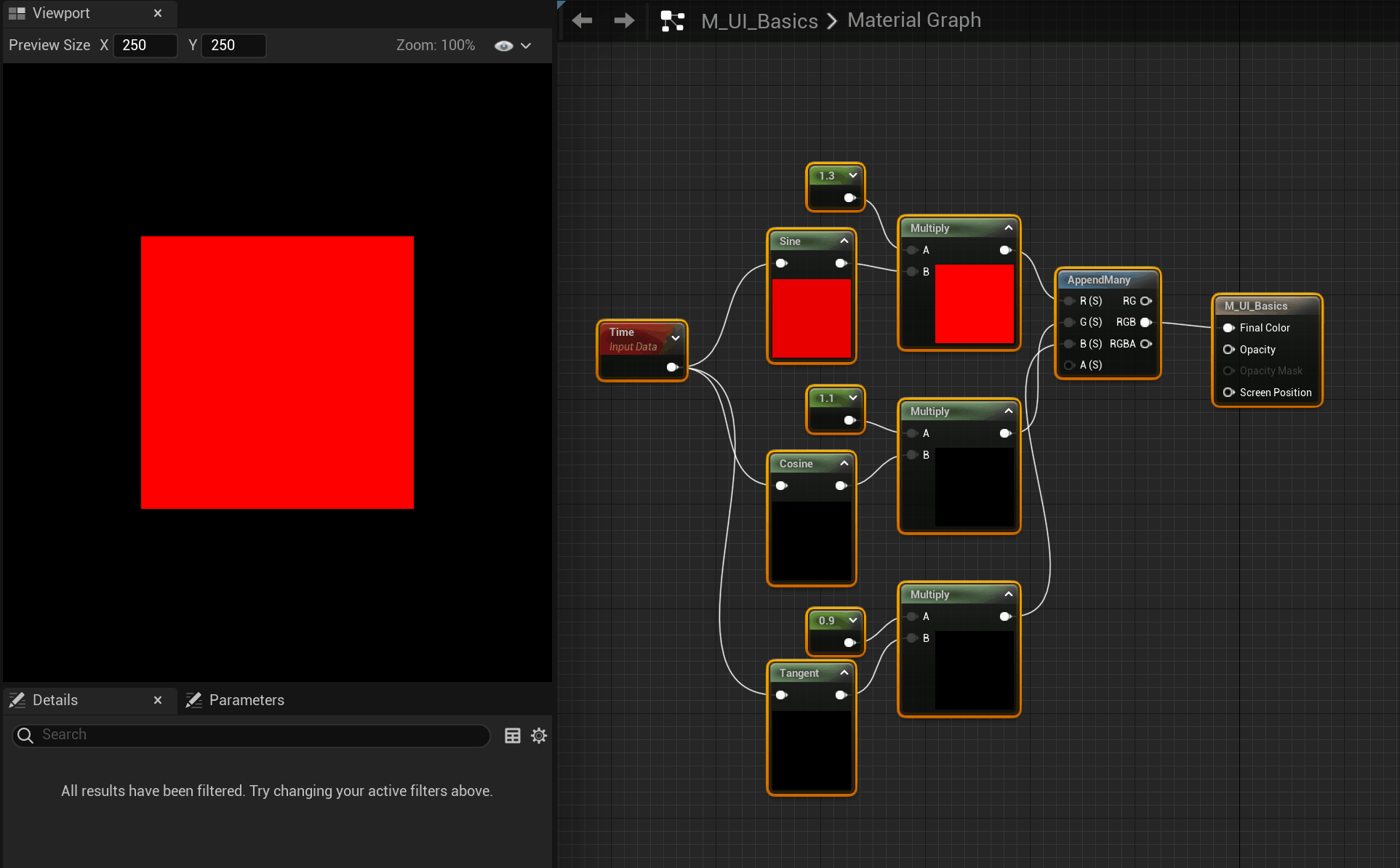The width and height of the screenshot is (1400, 868).
Task: Click the material graph hierarchy icon
Action: pyautogui.click(x=672, y=20)
